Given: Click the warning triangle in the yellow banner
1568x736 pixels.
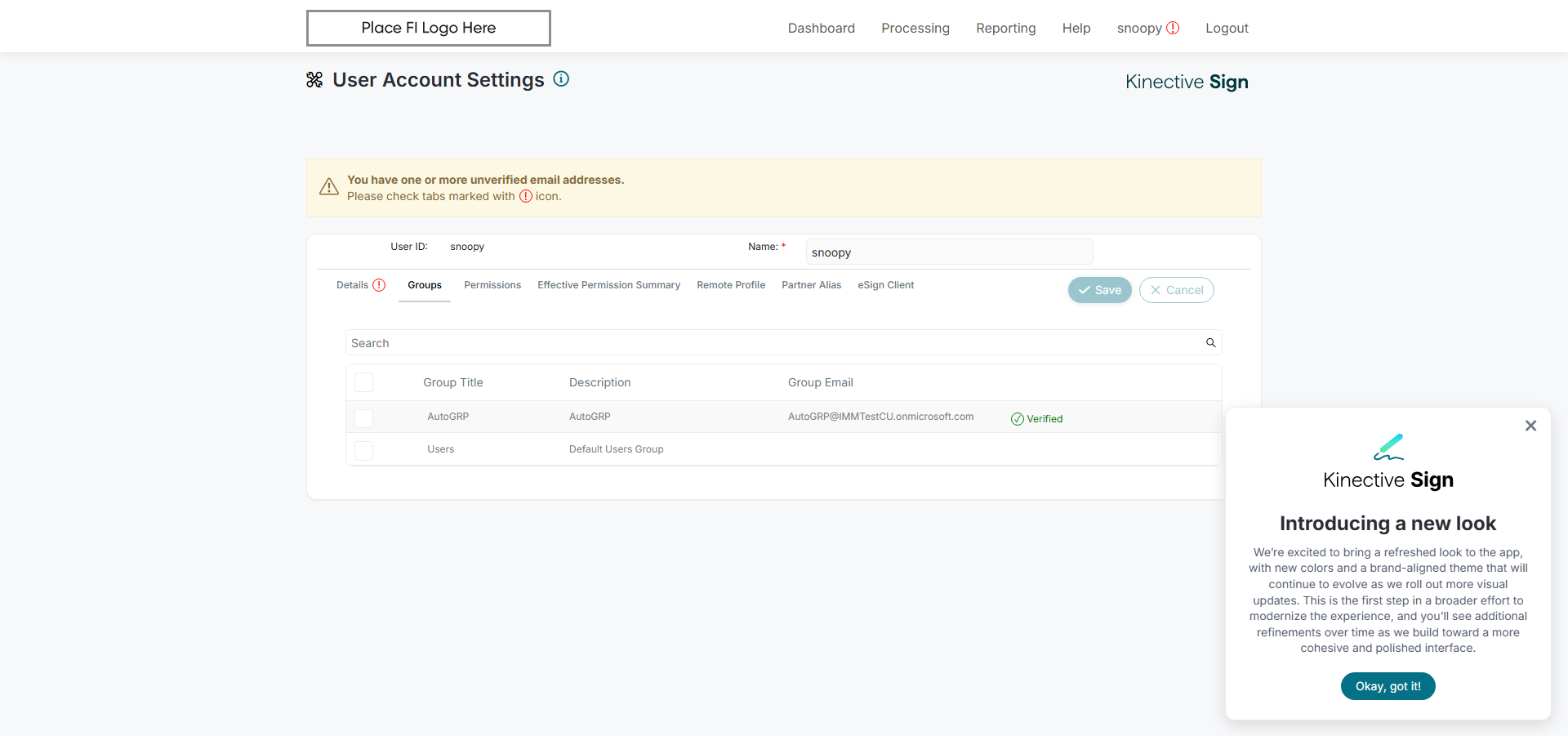Looking at the screenshot, I should point(329,187).
